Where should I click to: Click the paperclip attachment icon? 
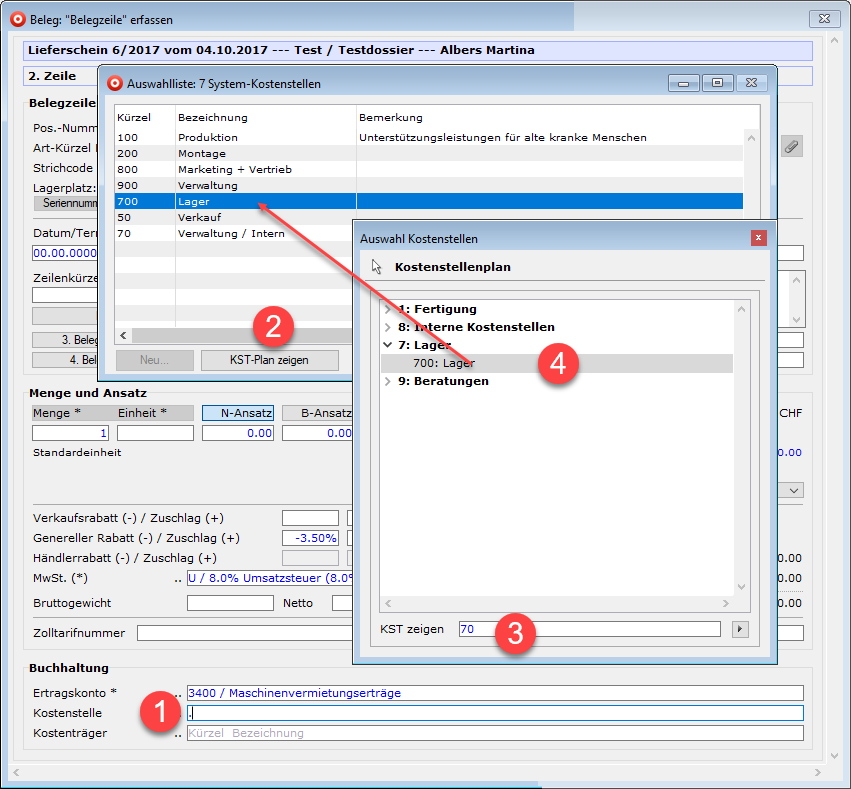click(791, 147)
